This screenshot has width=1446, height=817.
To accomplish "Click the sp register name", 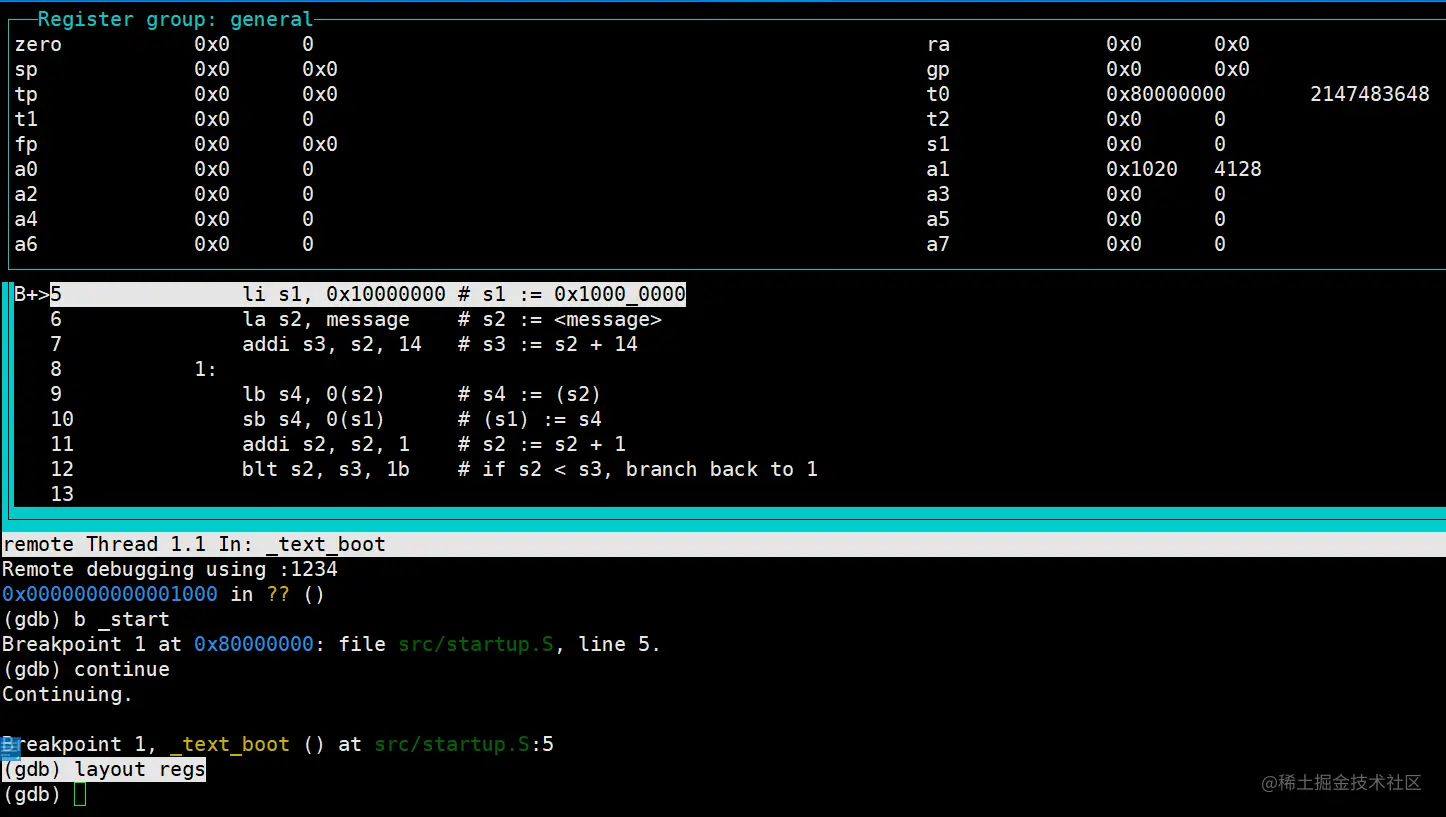I will [x=26, y=69].
